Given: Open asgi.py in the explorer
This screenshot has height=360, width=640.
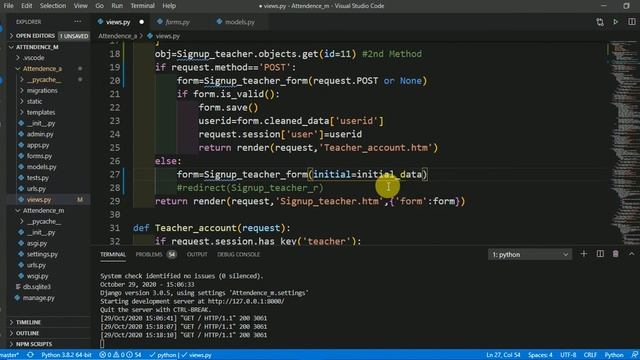Looking at the screenshot, I should click(37, 243).
